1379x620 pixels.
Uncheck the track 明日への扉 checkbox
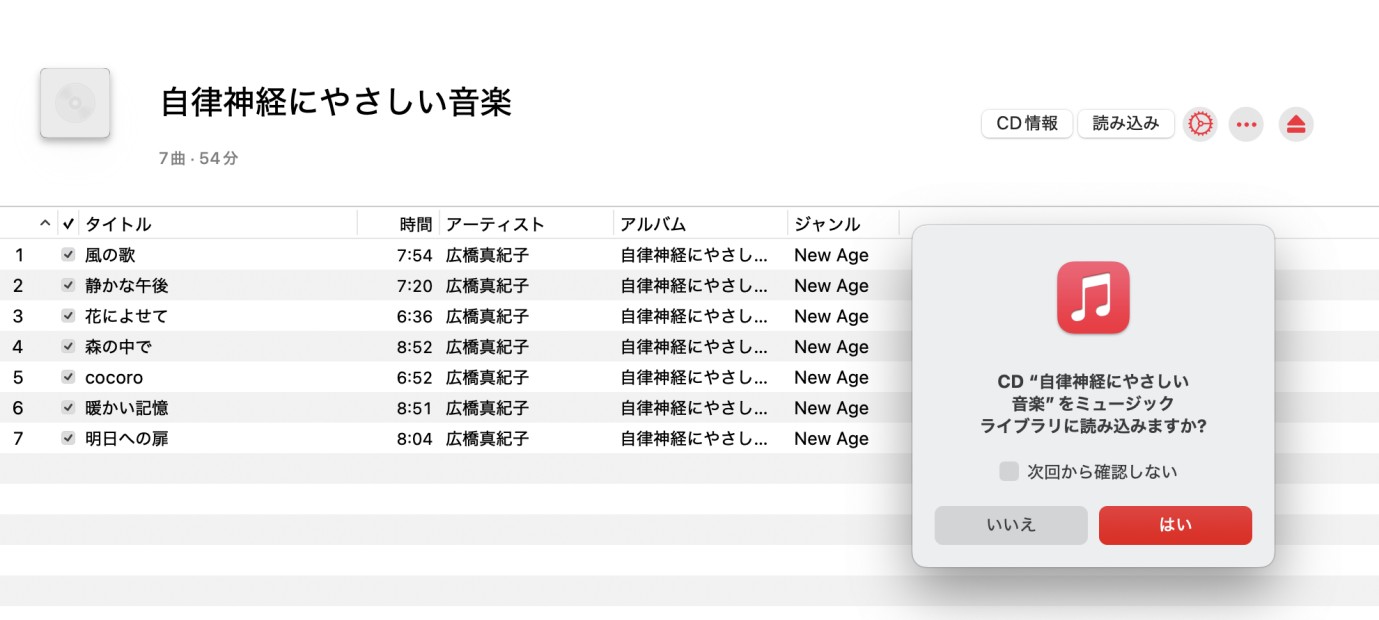pyautogui.click(x=68, y=438)
